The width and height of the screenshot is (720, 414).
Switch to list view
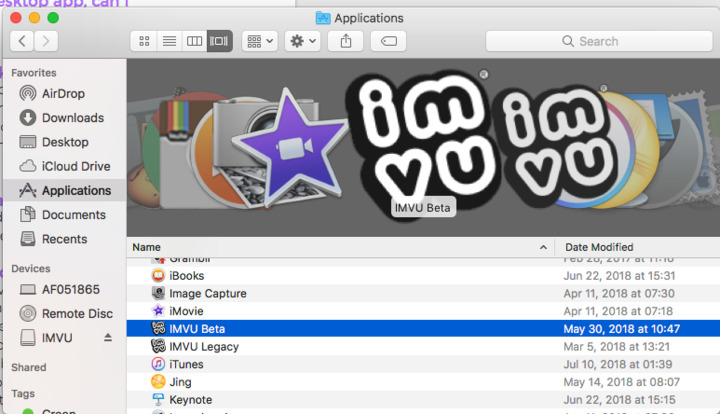(169, 41)
